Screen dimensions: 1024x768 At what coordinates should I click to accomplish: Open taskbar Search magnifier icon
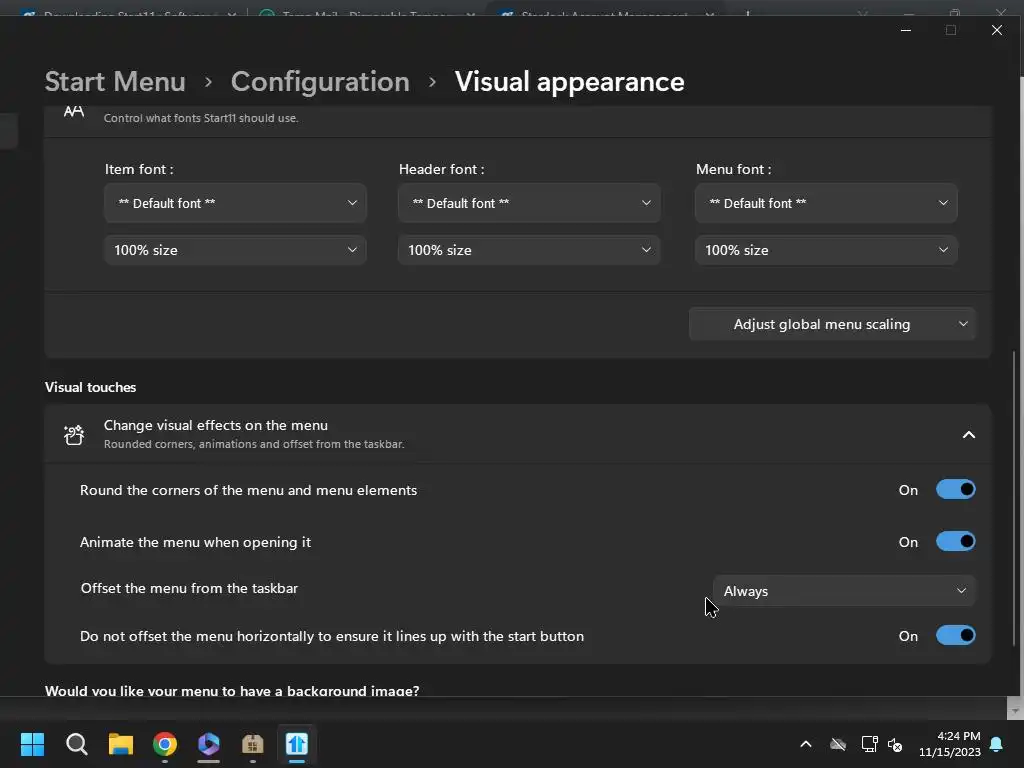tap(76, 744)
